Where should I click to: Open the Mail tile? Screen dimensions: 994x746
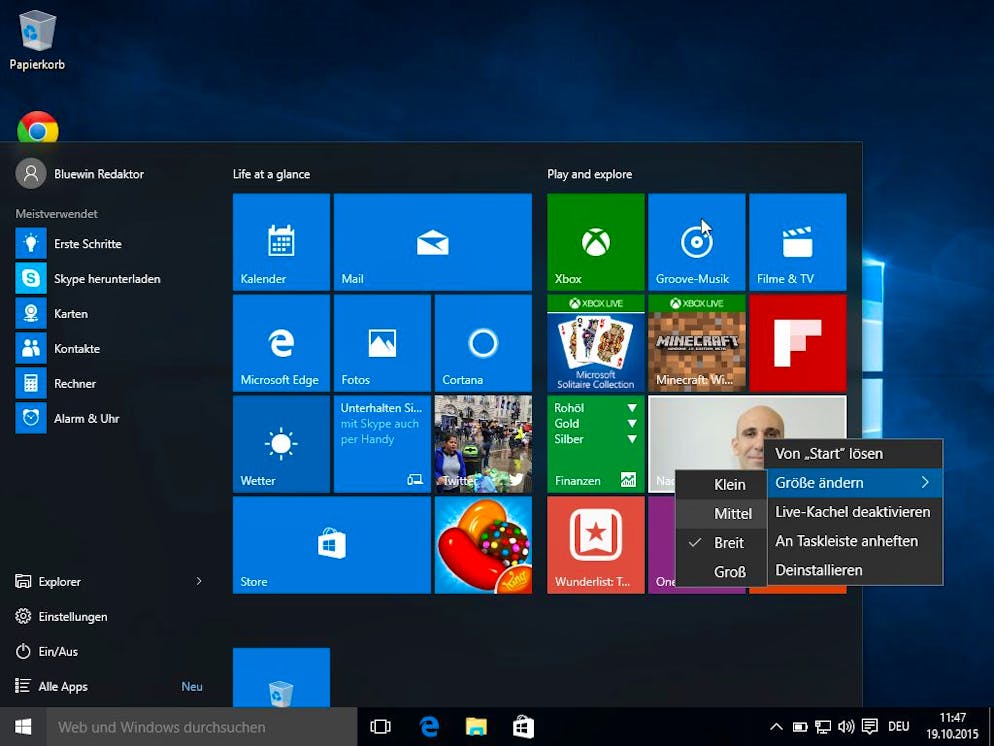point(432,242)
